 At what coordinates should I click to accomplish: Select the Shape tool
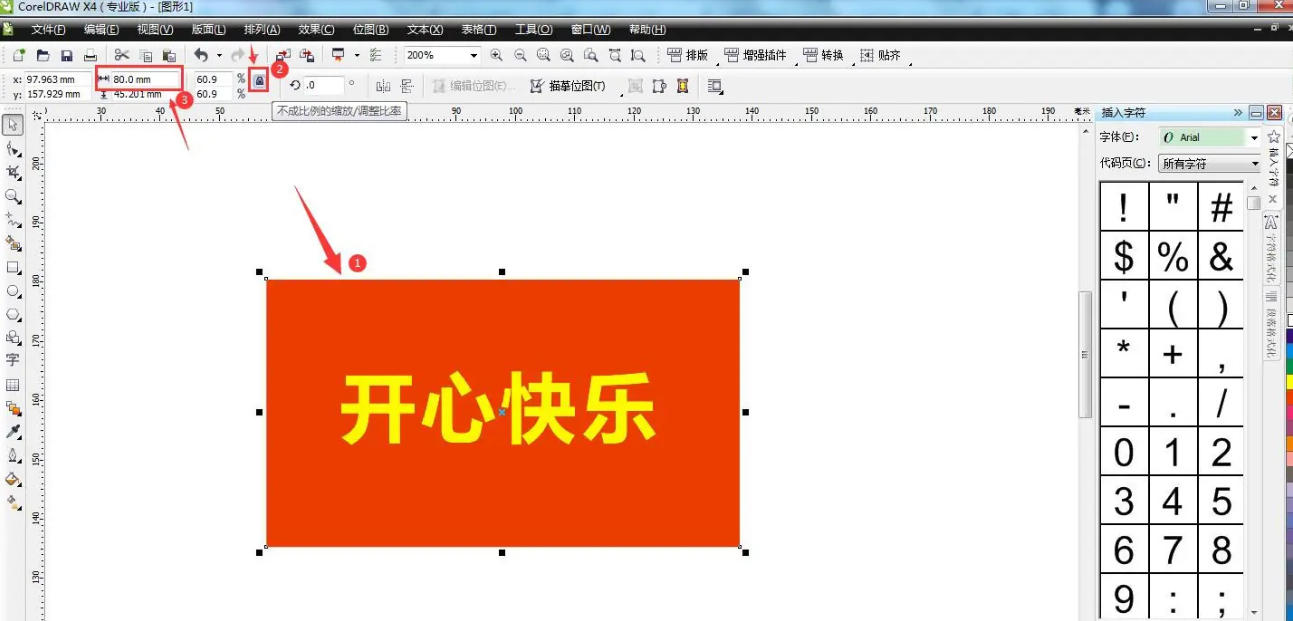[12, 148]
